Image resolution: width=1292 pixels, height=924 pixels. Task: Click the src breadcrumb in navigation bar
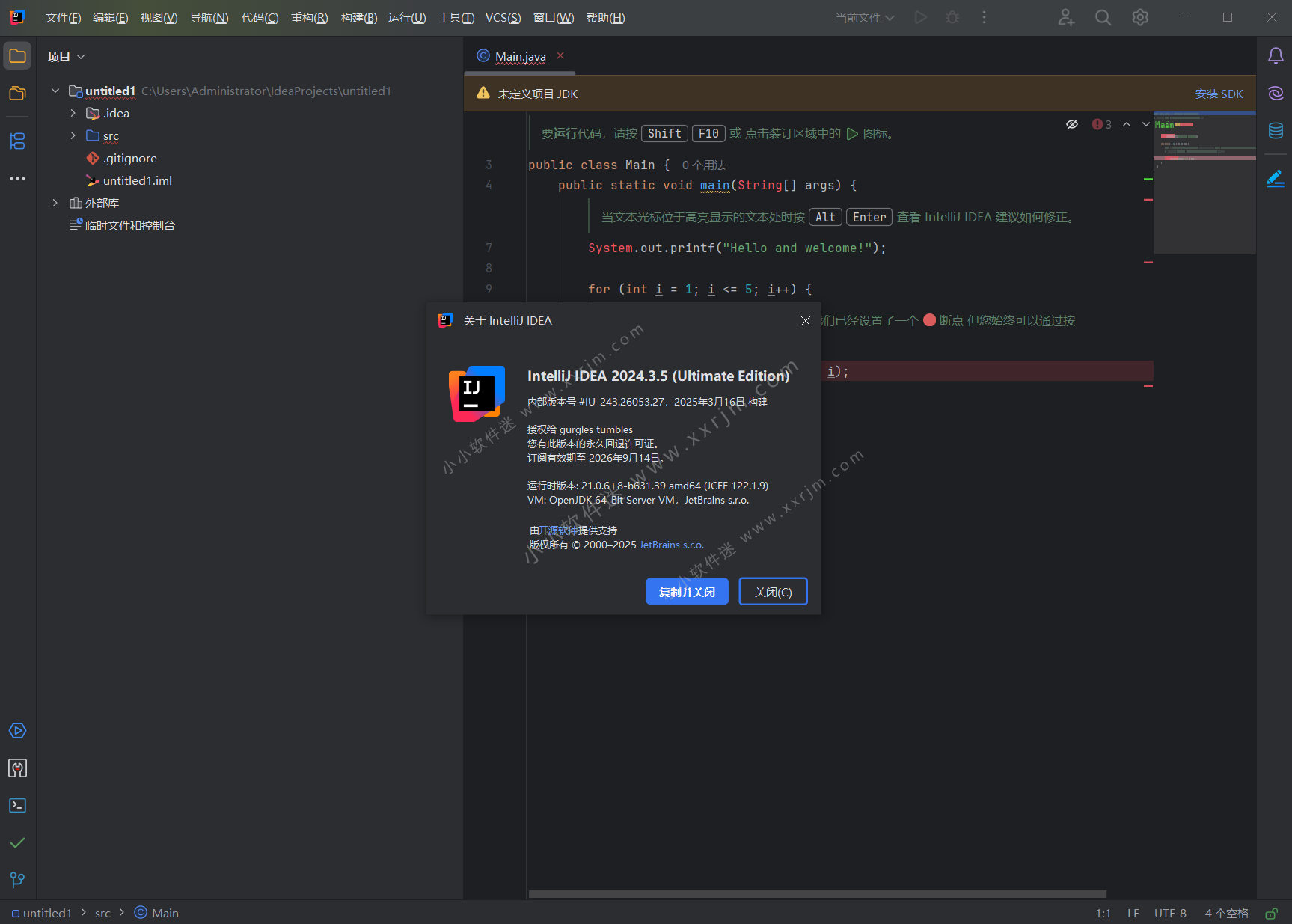[102, 914]
